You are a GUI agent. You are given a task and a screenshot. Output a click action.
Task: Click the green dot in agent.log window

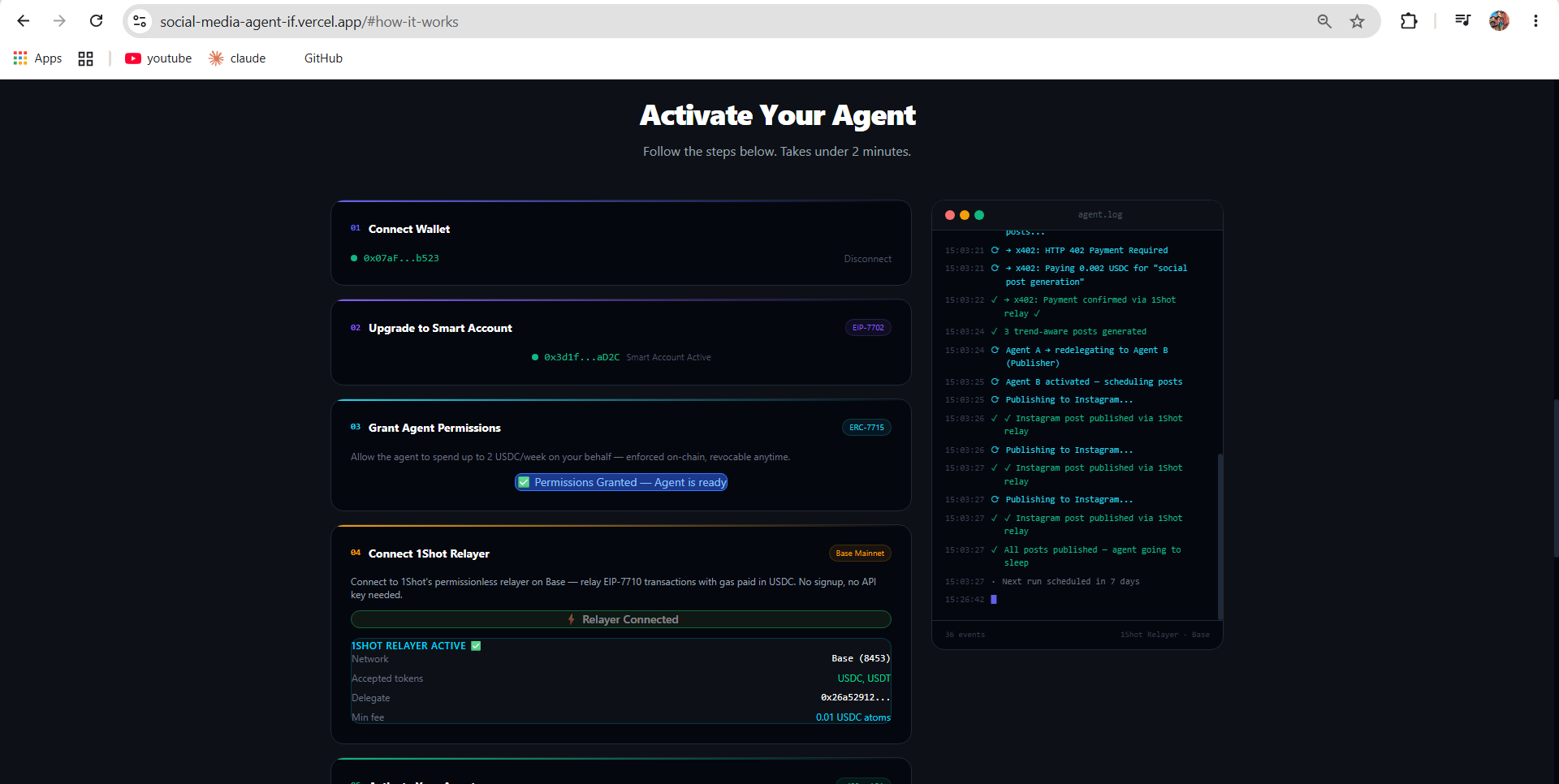tap(979, 215)
